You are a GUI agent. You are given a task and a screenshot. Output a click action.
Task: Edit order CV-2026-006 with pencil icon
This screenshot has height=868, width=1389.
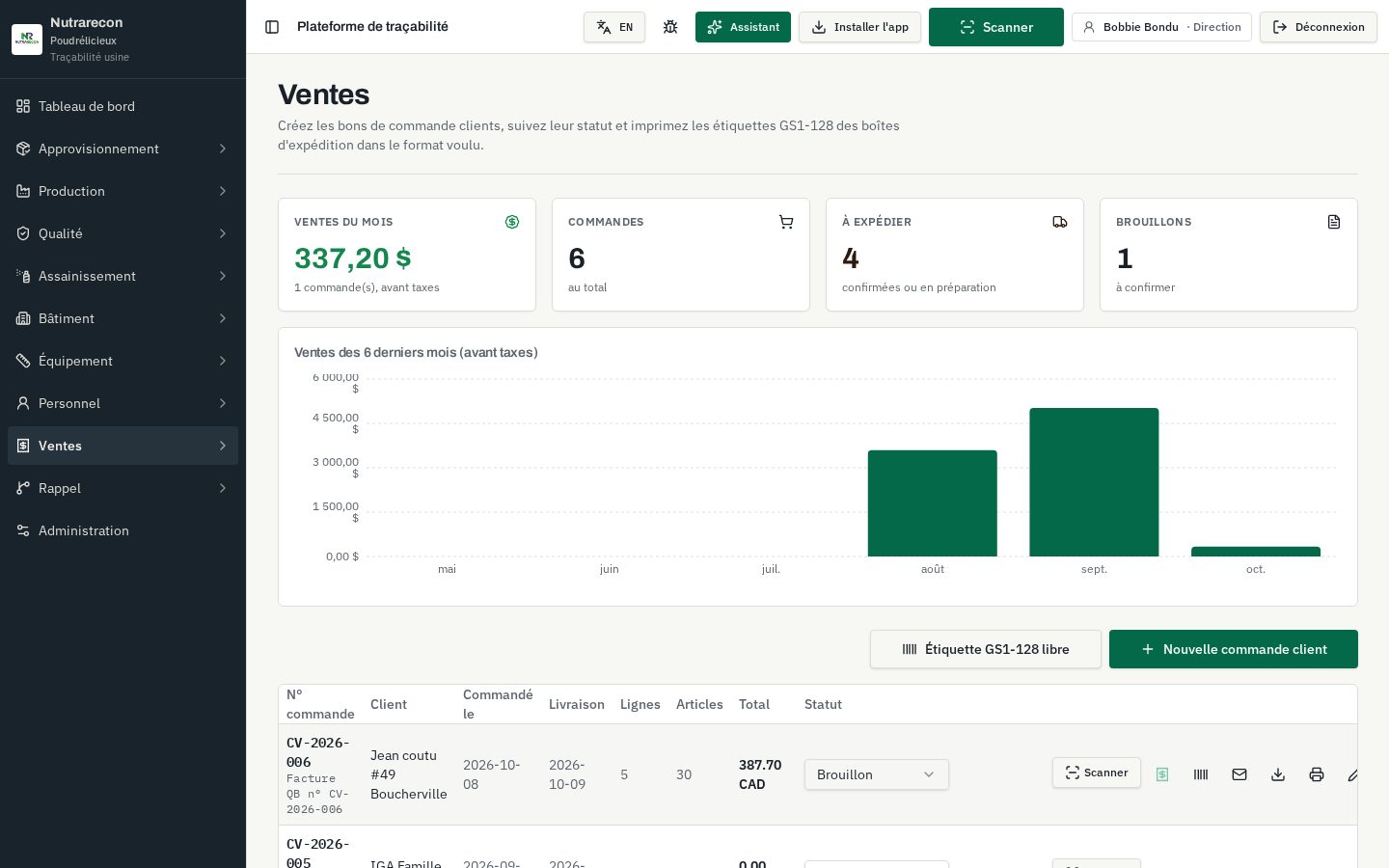(x=1353, y=774)
